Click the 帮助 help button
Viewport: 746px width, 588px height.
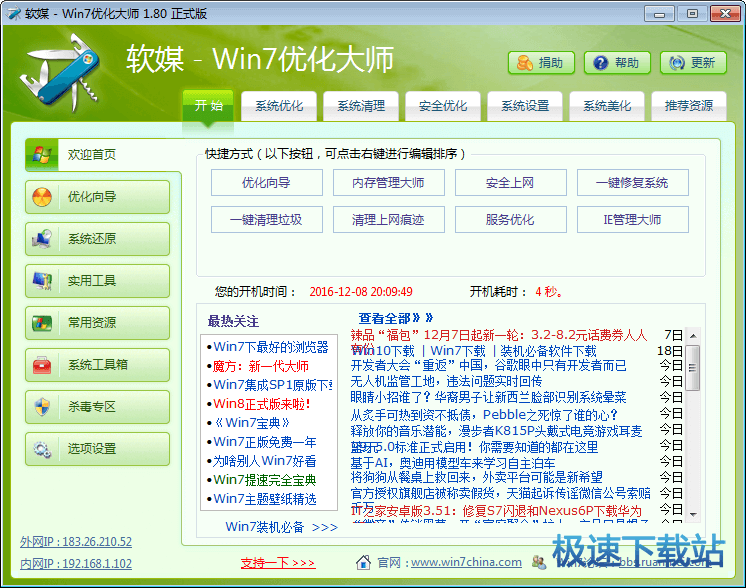coord(617,63)
